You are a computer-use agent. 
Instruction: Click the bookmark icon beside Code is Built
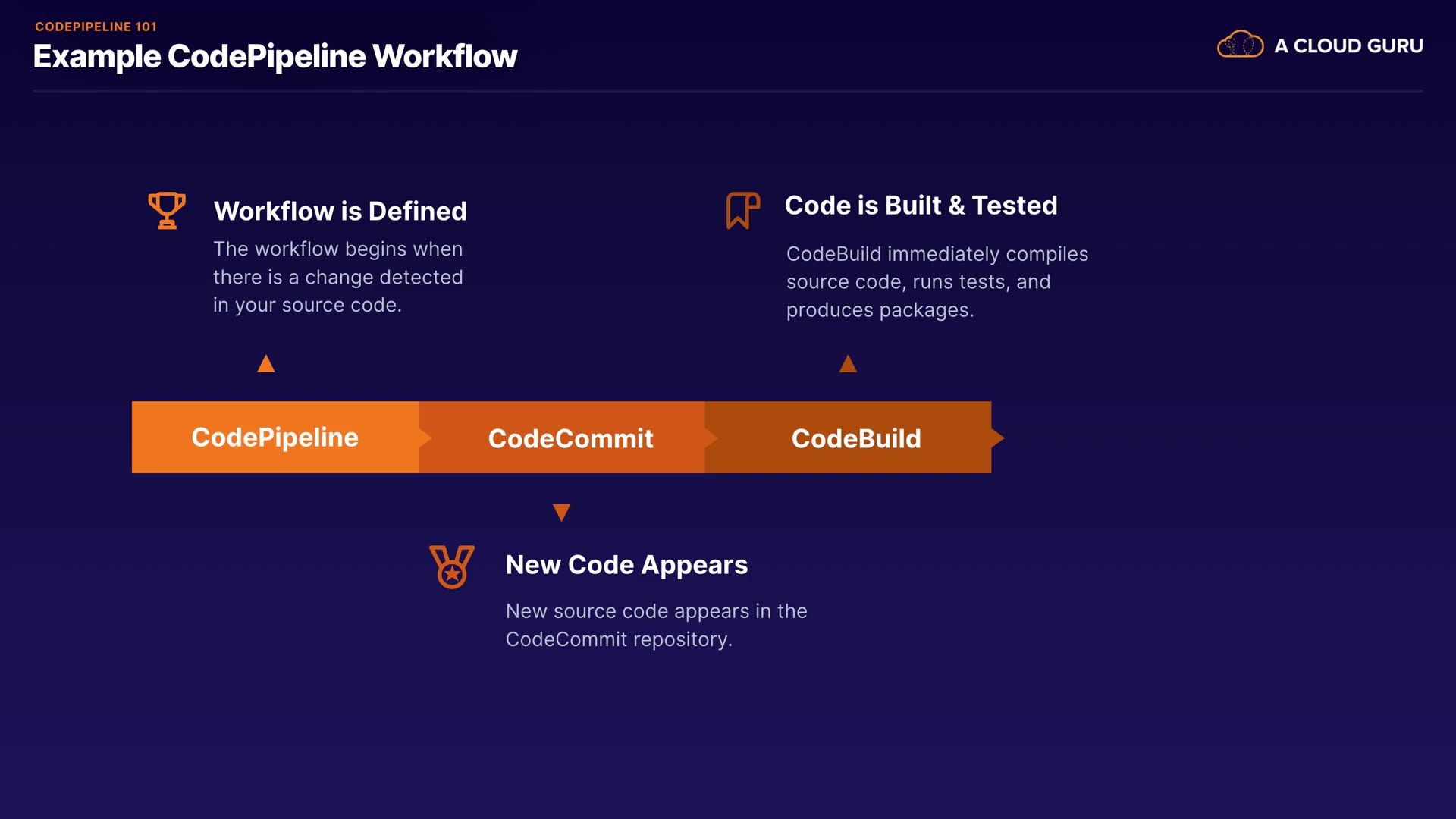pos(742,210)
